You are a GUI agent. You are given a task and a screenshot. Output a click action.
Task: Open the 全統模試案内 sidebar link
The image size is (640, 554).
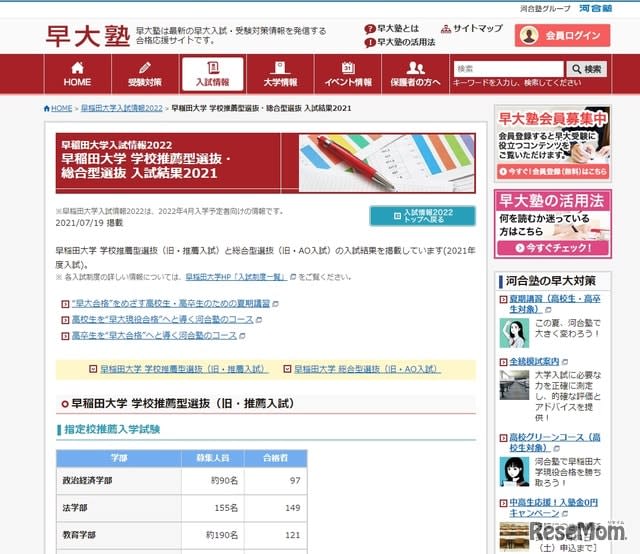click(x=534, y=362)
